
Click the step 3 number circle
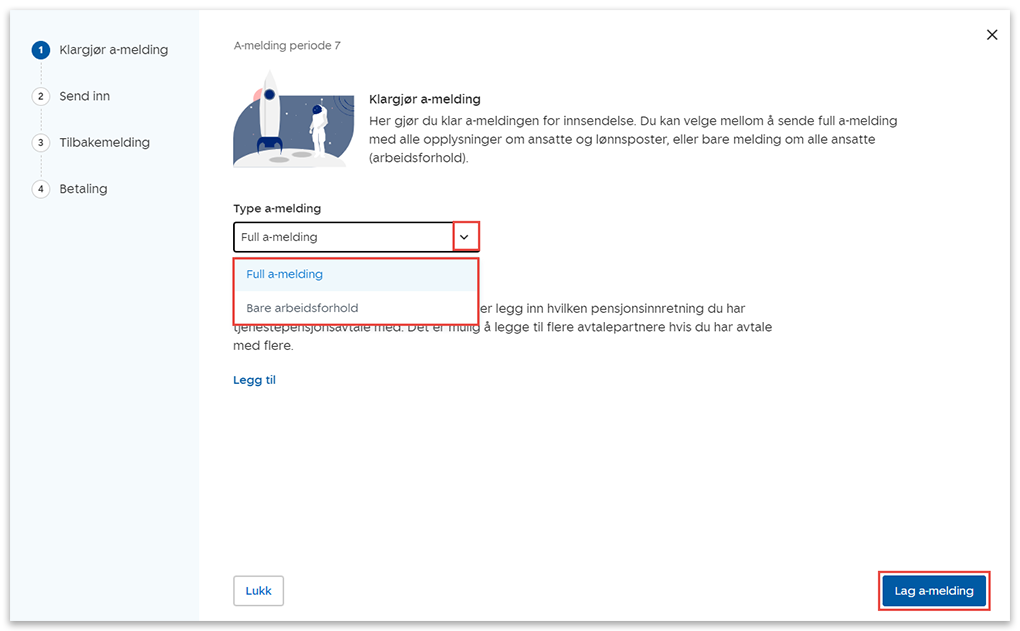[41, 143]
